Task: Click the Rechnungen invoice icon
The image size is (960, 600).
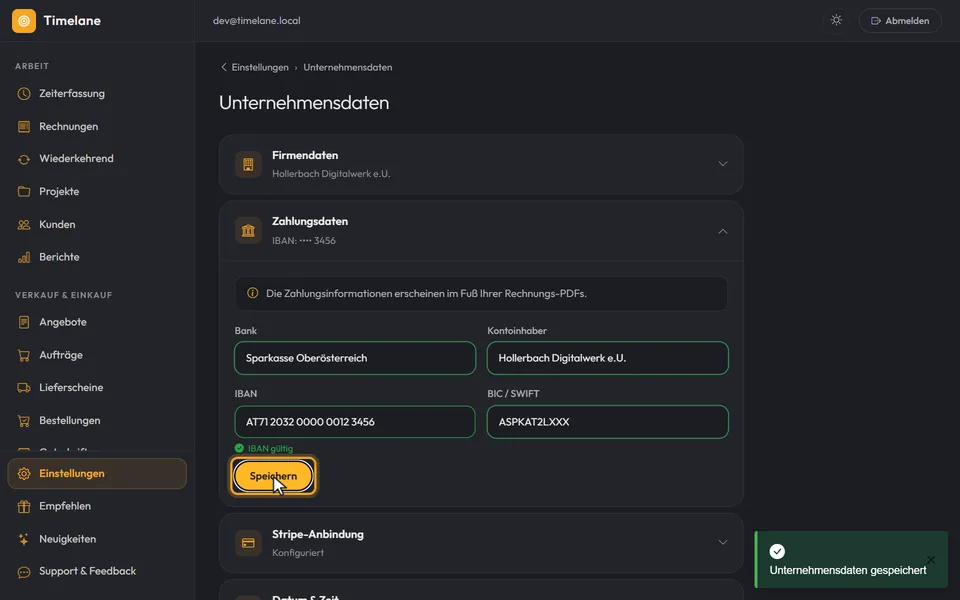Action: 24,127
